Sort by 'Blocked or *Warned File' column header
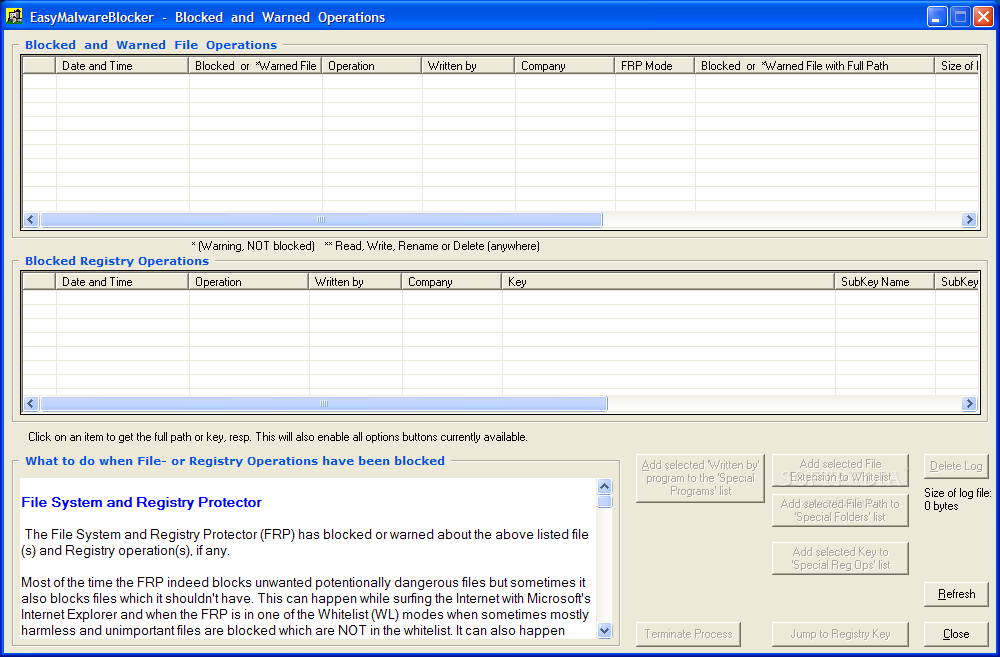1000x657 pixels. point(255,65)
